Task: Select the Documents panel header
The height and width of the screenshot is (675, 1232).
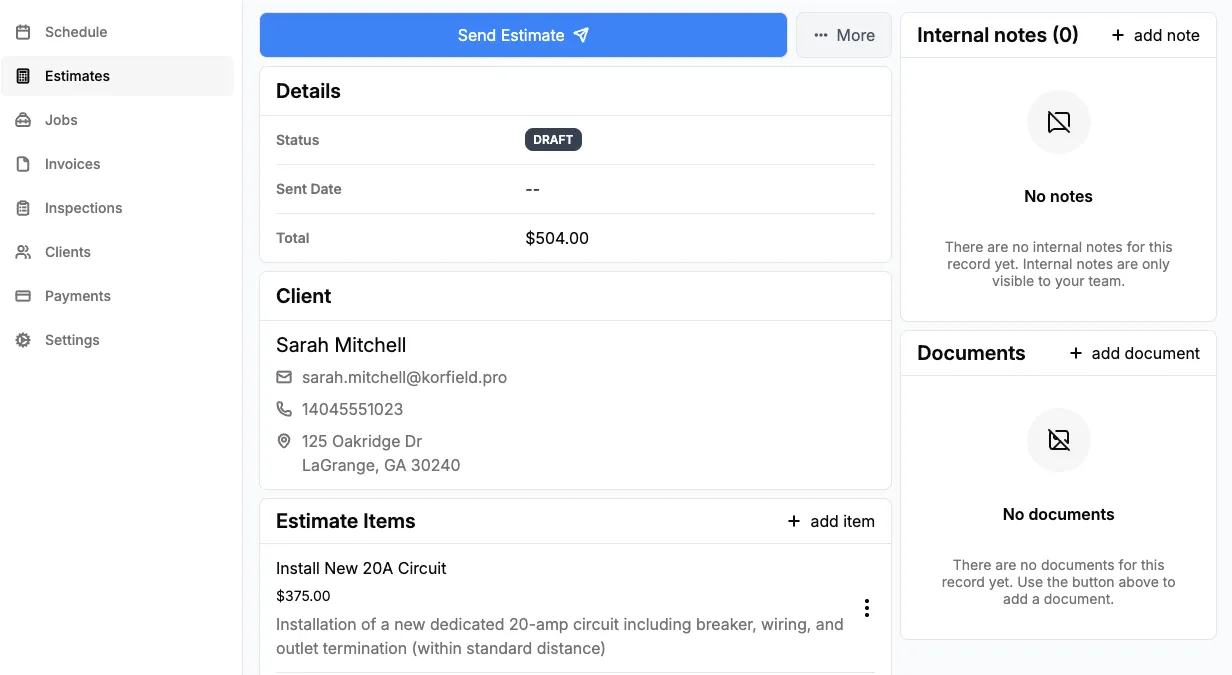Action: (x=971, y=352)
